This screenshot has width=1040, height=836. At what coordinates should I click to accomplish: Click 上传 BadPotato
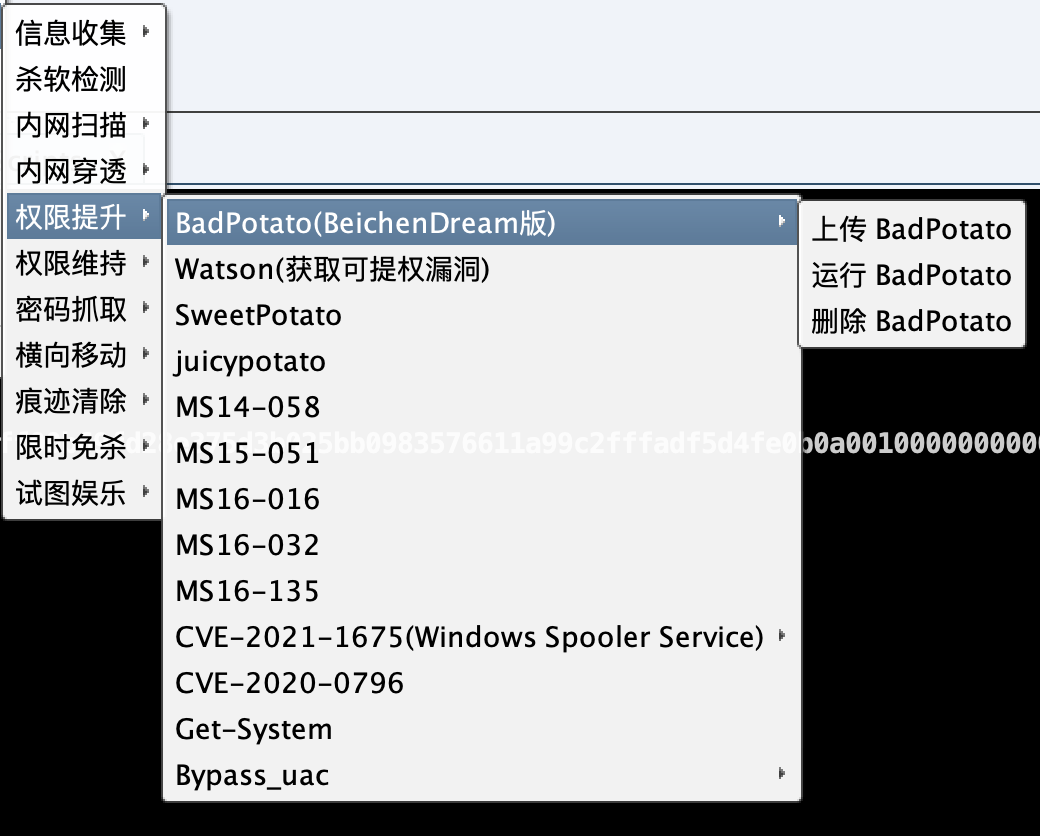[912, 229]
